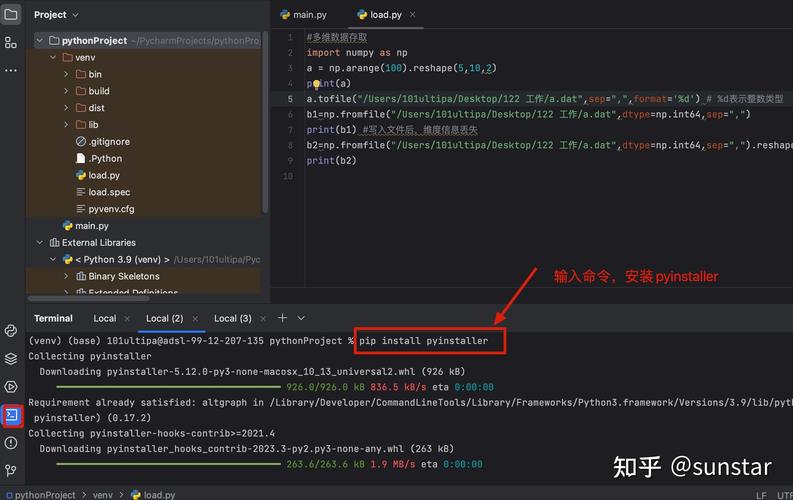Close the Local (2) terminal tab
Screen dimensions: 793x500
(x=195, y=319)
